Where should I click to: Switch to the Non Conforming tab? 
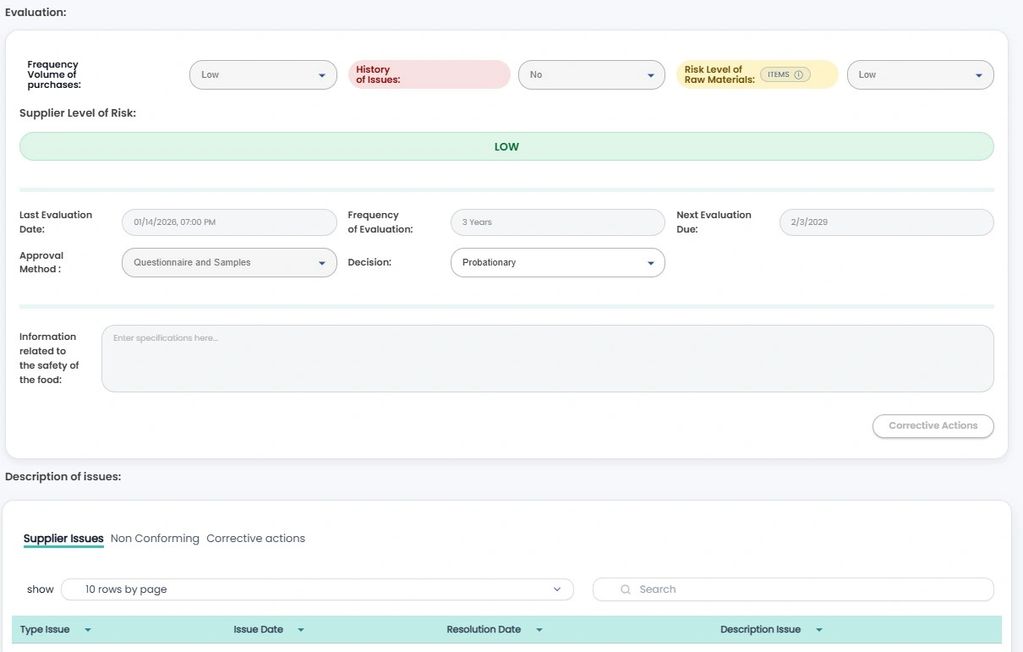click(155, 539)
